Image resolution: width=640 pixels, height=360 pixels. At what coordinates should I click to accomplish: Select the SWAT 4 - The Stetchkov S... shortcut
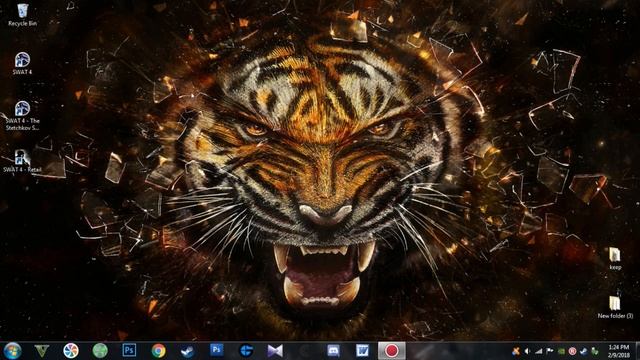22,116
